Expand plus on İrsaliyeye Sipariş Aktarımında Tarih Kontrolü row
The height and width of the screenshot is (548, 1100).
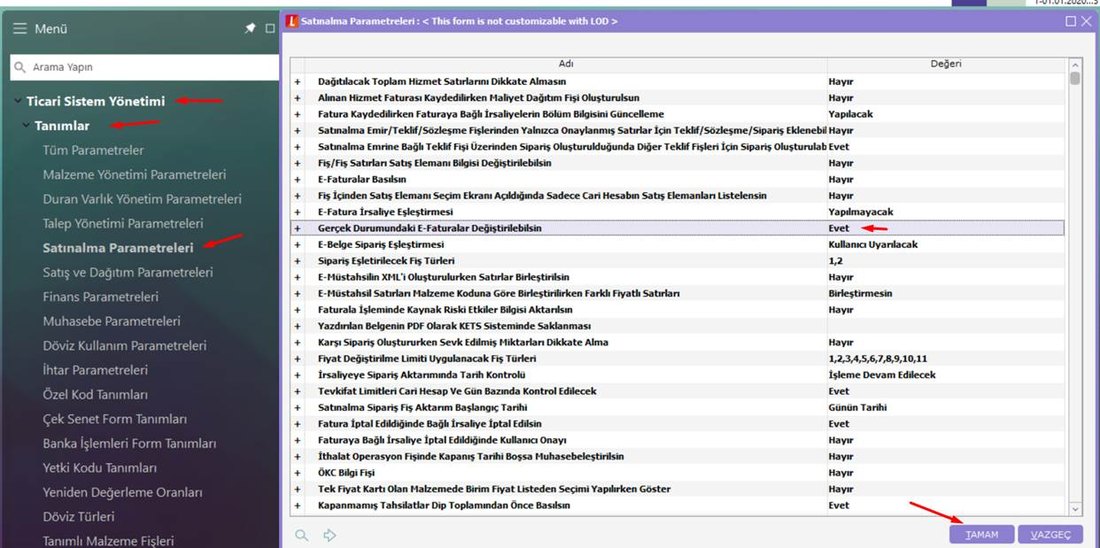click(x=297, y=375)
